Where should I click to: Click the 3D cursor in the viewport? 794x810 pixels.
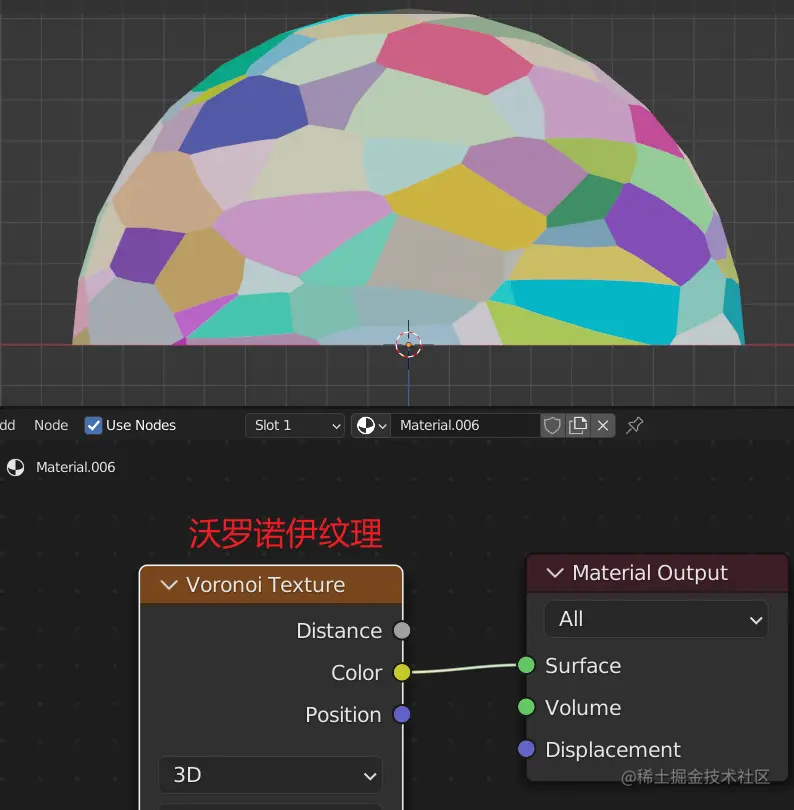408,345
